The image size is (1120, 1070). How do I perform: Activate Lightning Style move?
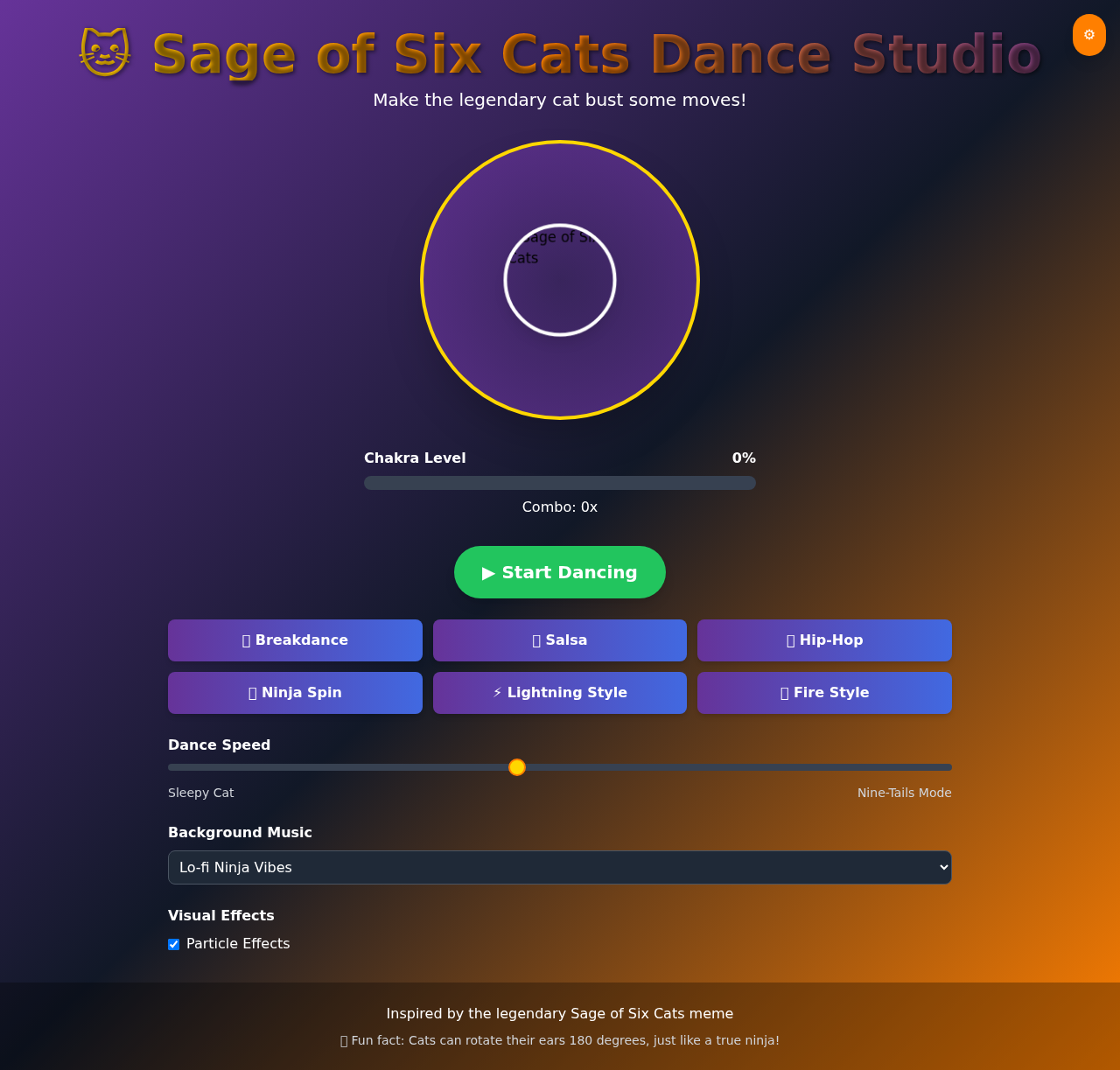coord(559,693)
